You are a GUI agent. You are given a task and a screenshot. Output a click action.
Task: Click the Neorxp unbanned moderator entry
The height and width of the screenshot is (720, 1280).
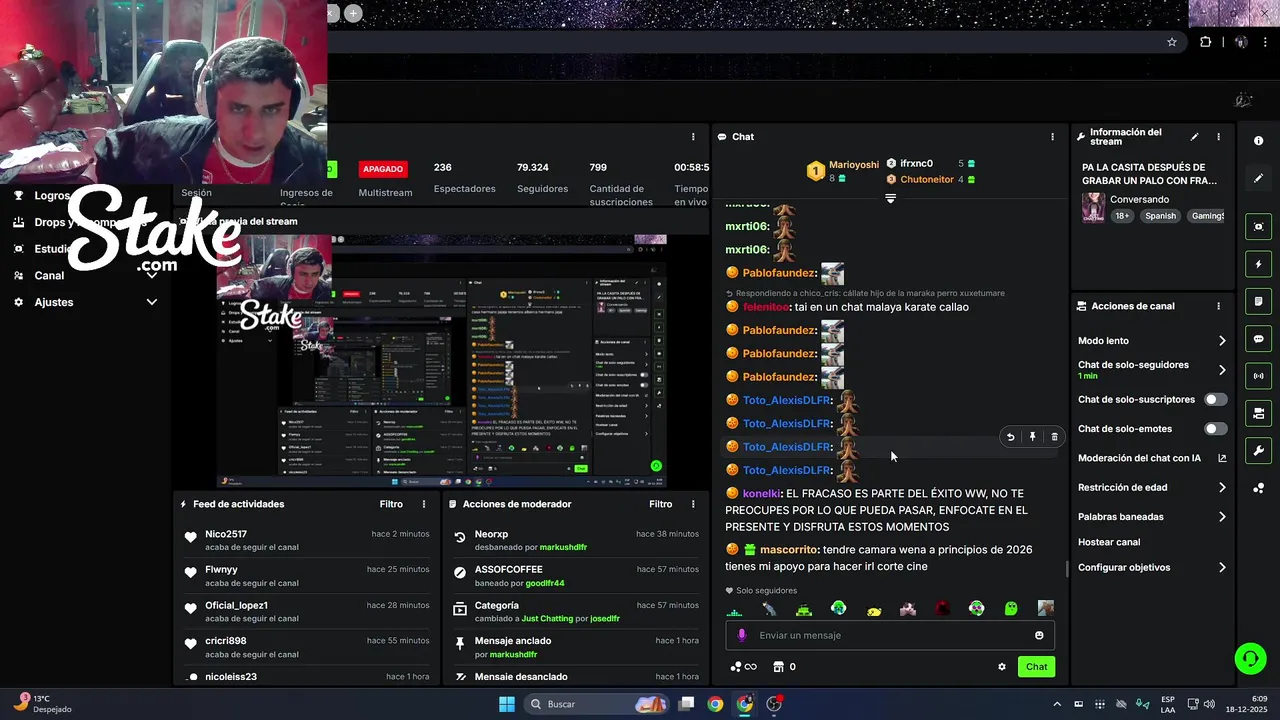coord(575,540)
